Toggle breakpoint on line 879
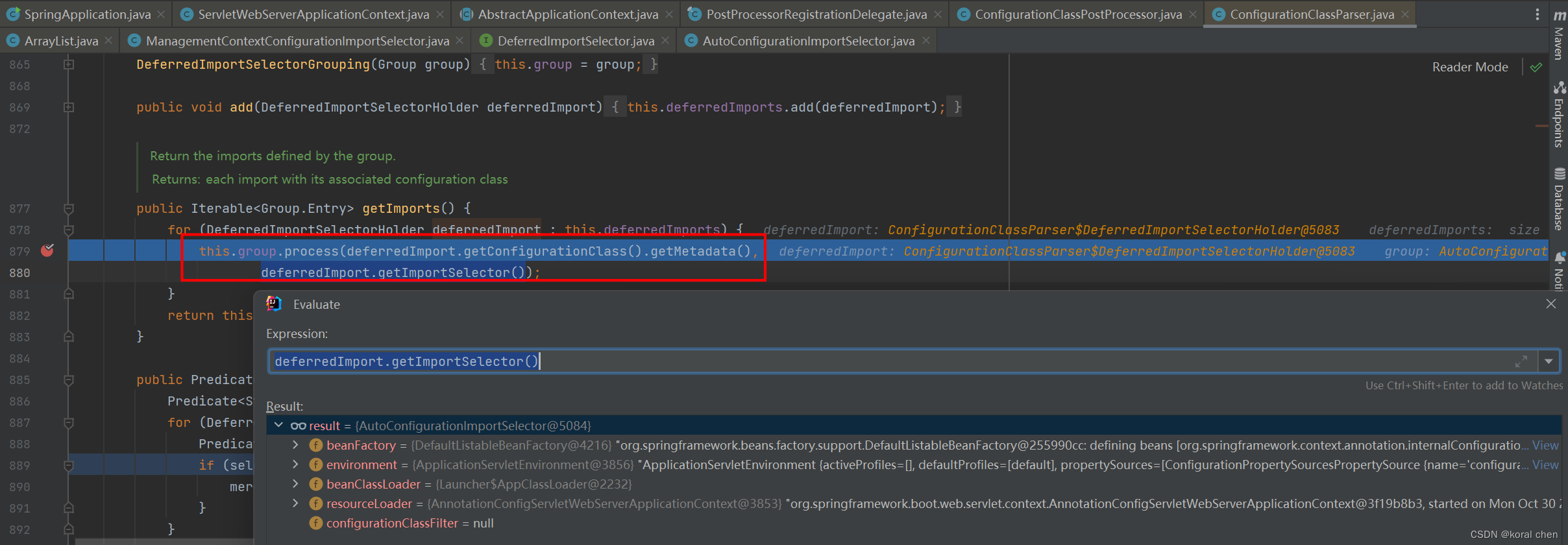The image size is (1568, 545). click(x=47, y=250)
